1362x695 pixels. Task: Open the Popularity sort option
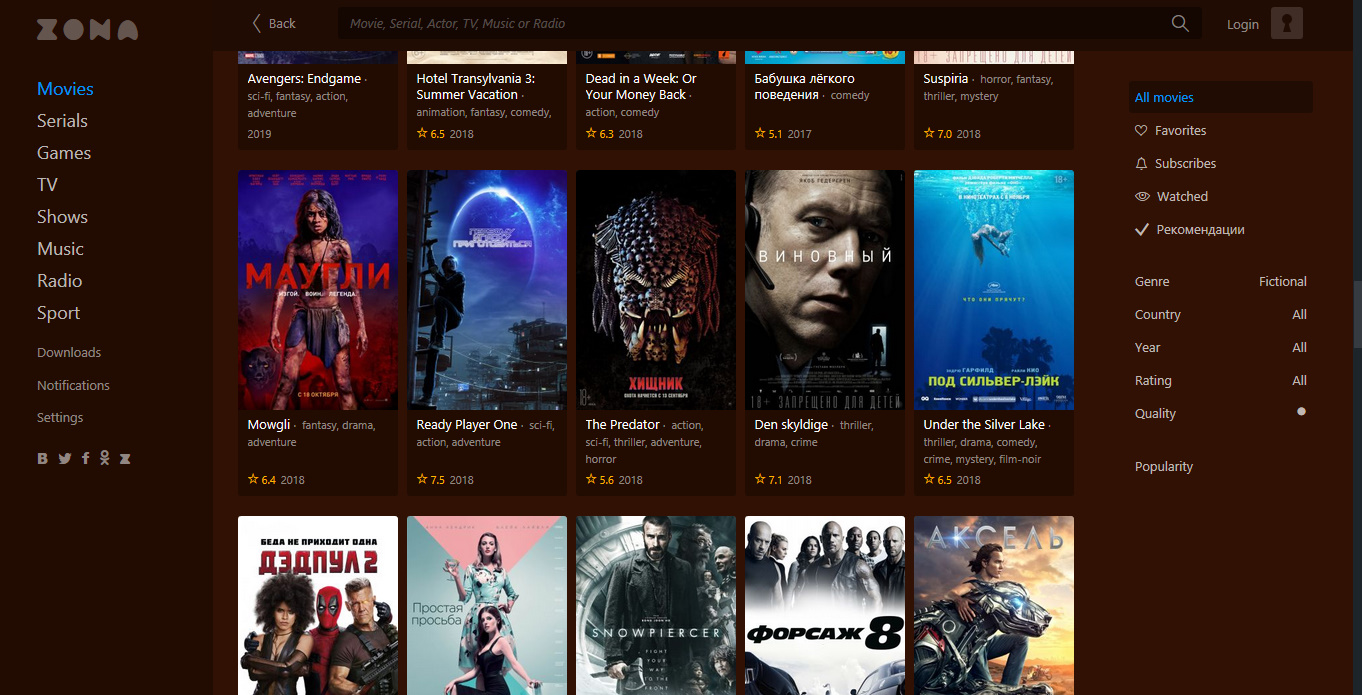(1164, 466)
